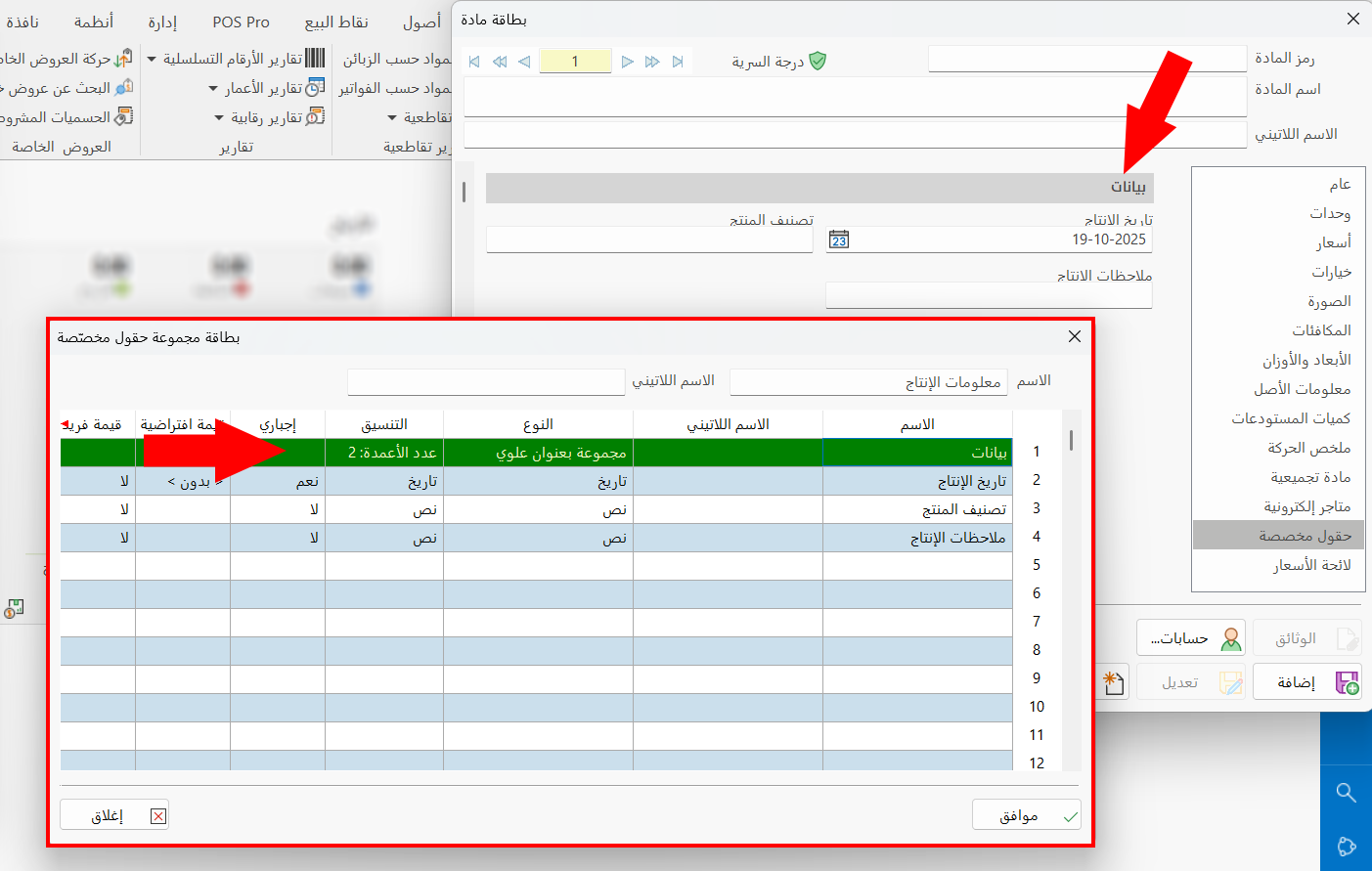Viewport: 1372px width, 871px height.
Task: Open the تقارير الأرقام التسلسلية dropdown
Action: click(152, 60)
